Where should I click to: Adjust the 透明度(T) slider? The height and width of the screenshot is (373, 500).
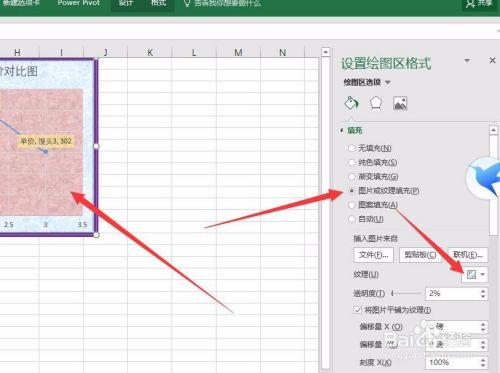pos(407,293)
